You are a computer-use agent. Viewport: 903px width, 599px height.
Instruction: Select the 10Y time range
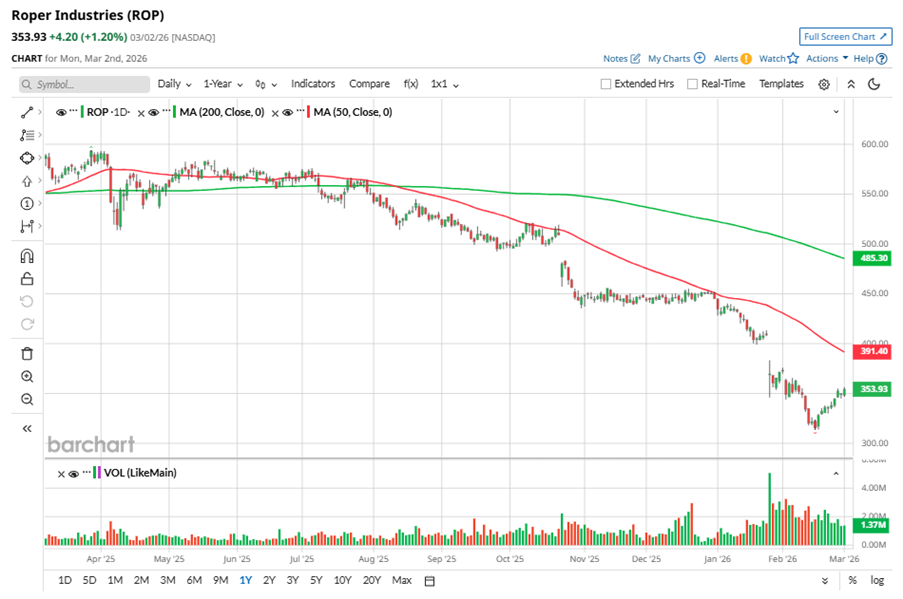point(342,581)
